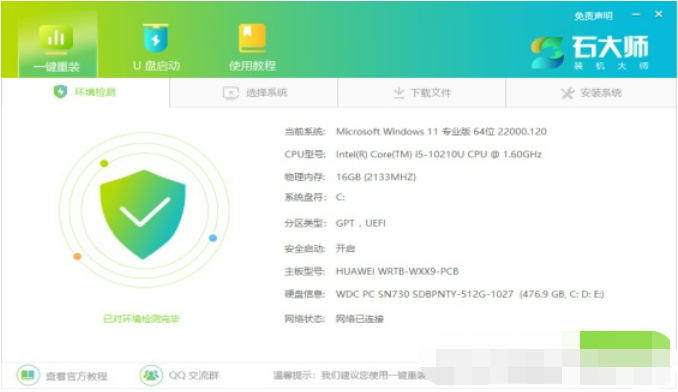Open the QQ交流群 link text
Viewport: 678px width, 392px height.
[x=194, y=375]
